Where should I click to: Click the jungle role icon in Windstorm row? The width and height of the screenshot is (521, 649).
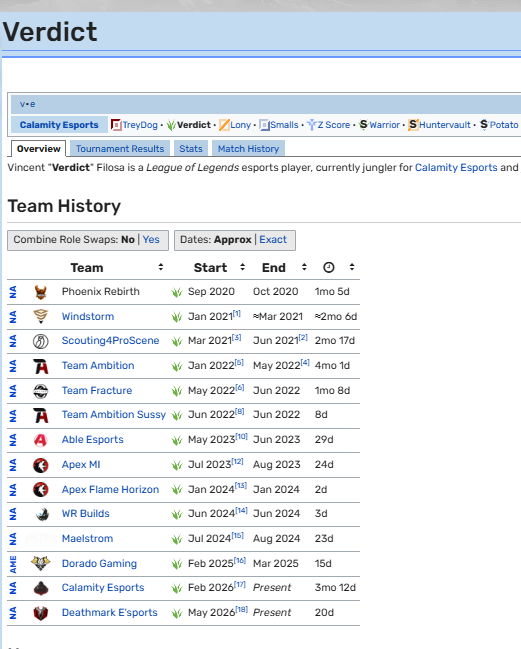click(177, 317)
